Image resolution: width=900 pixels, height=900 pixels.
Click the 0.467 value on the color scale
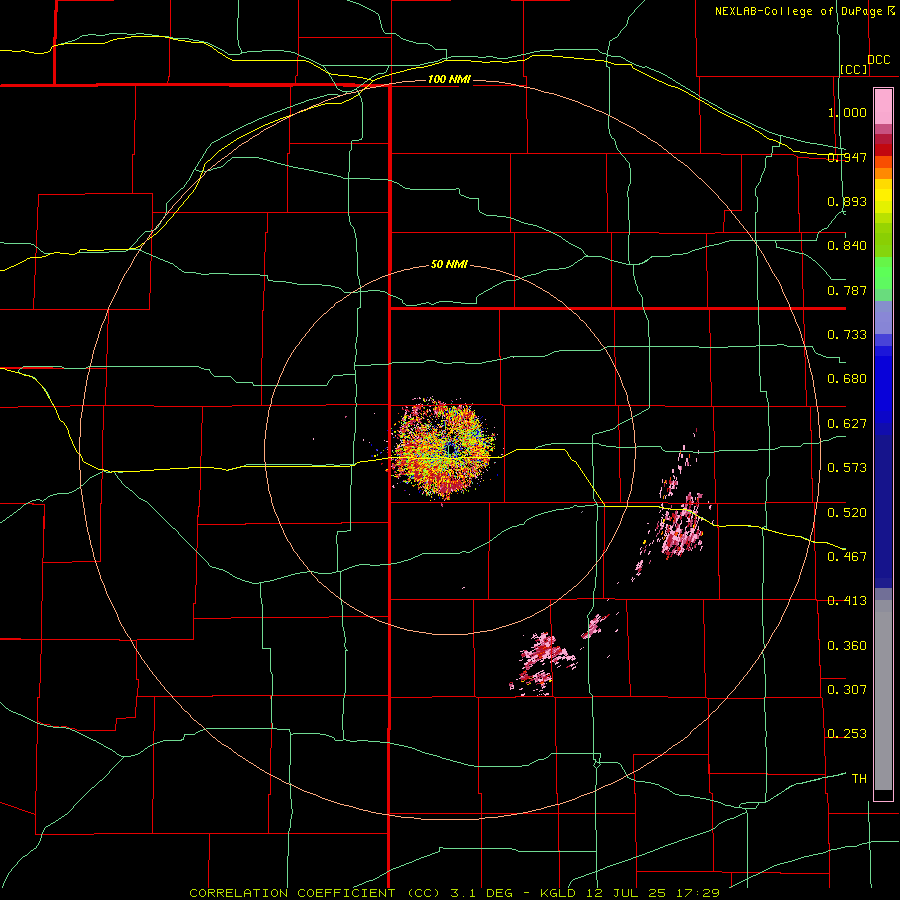click(x=847, y=556)
